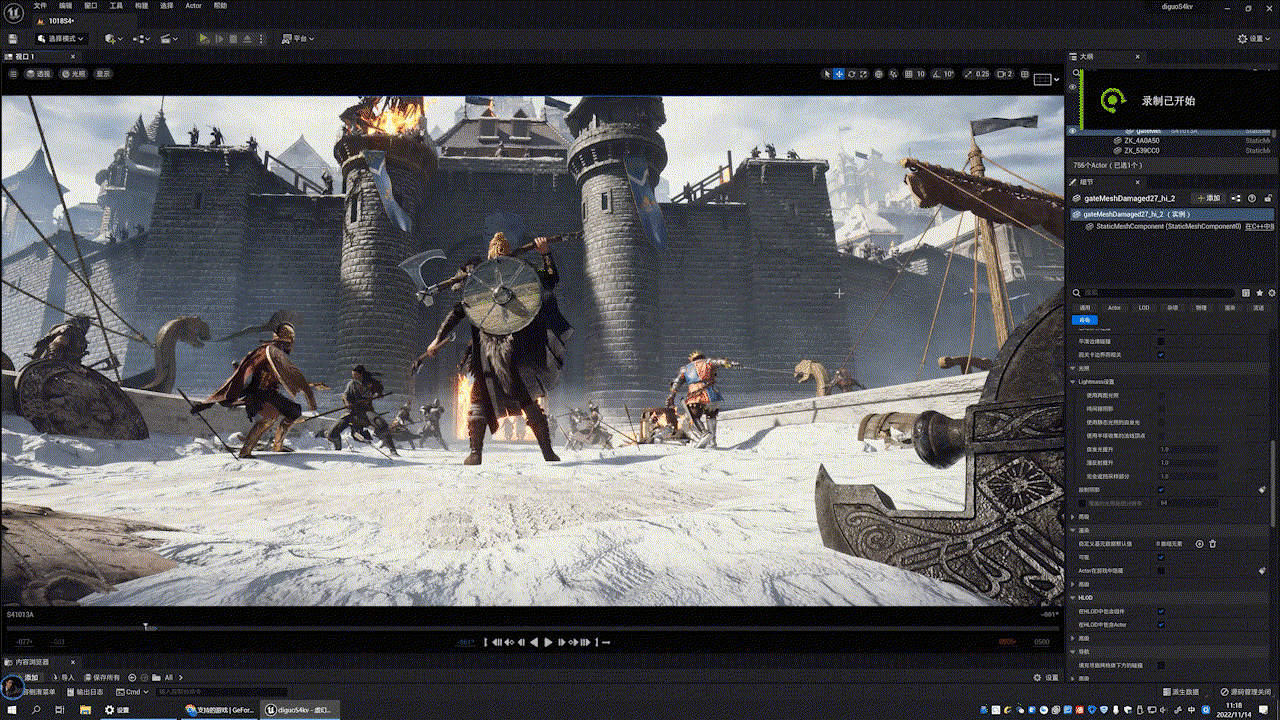Save the current level with disk icon
Image resolution: width=1280 pixels, height=720 pixels.
(x=13, y=39)
